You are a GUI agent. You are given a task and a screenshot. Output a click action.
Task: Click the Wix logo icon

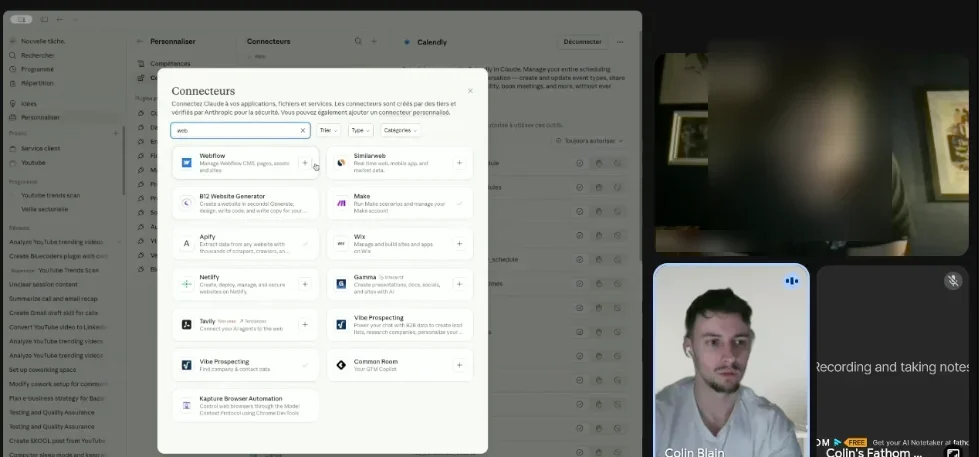[x=341, y=243]
